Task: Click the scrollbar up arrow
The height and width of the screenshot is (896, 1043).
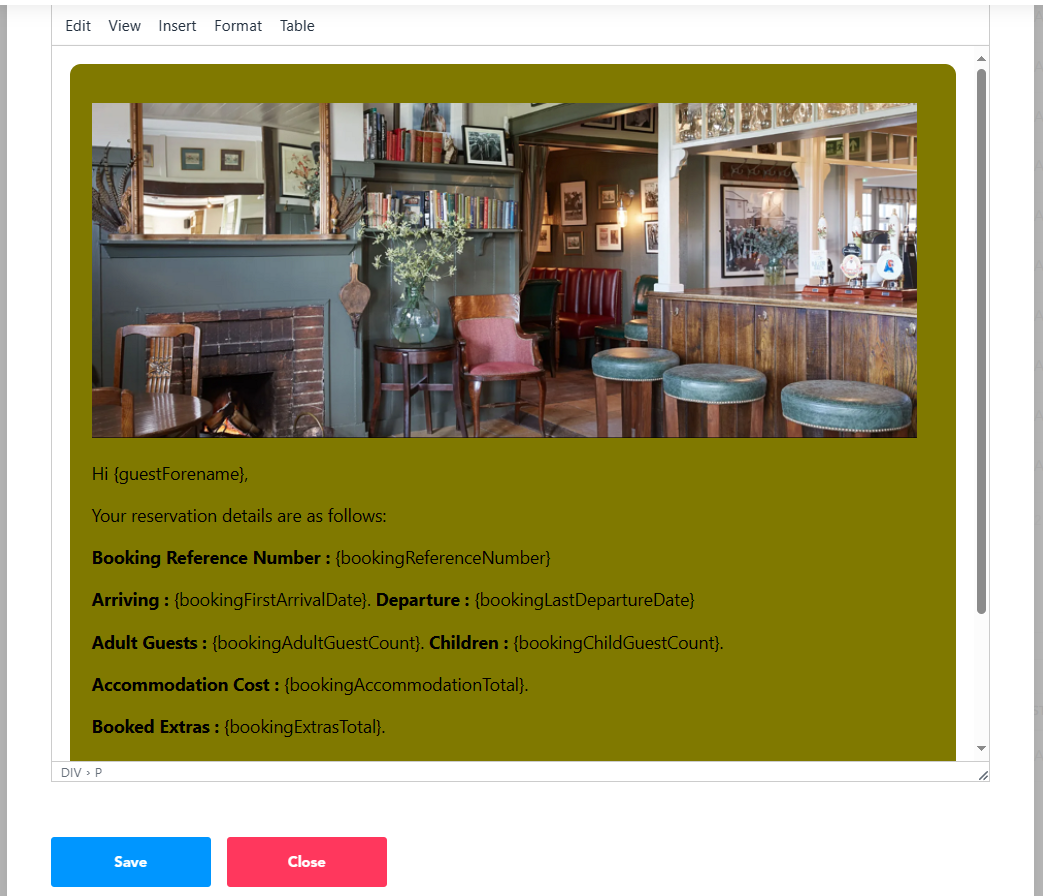Action: tap(981, 59)
